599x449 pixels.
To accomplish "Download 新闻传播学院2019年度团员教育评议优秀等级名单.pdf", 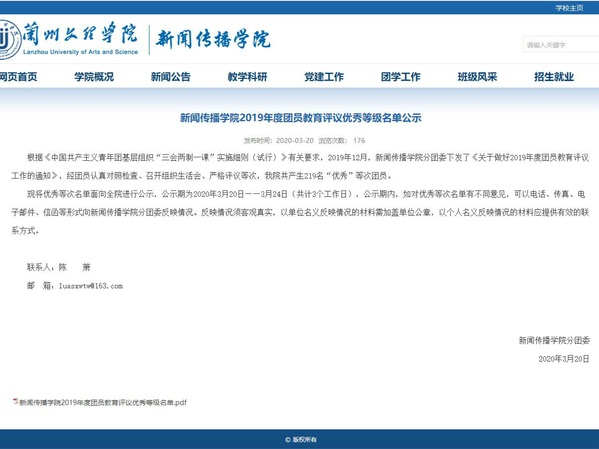I will 103,402.
